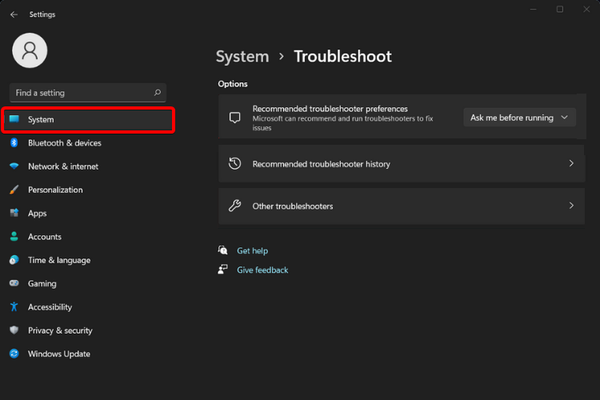
Task: Click the user profile avatar
Action: click(x=30, y=51)
